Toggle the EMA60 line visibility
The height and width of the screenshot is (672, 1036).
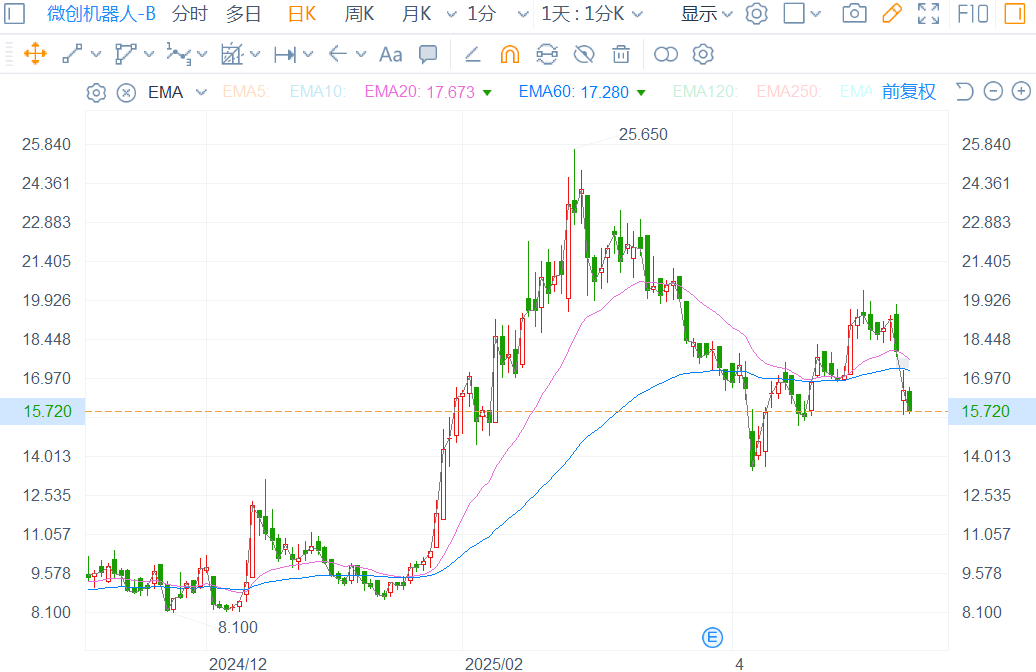(x=581, y=92)
